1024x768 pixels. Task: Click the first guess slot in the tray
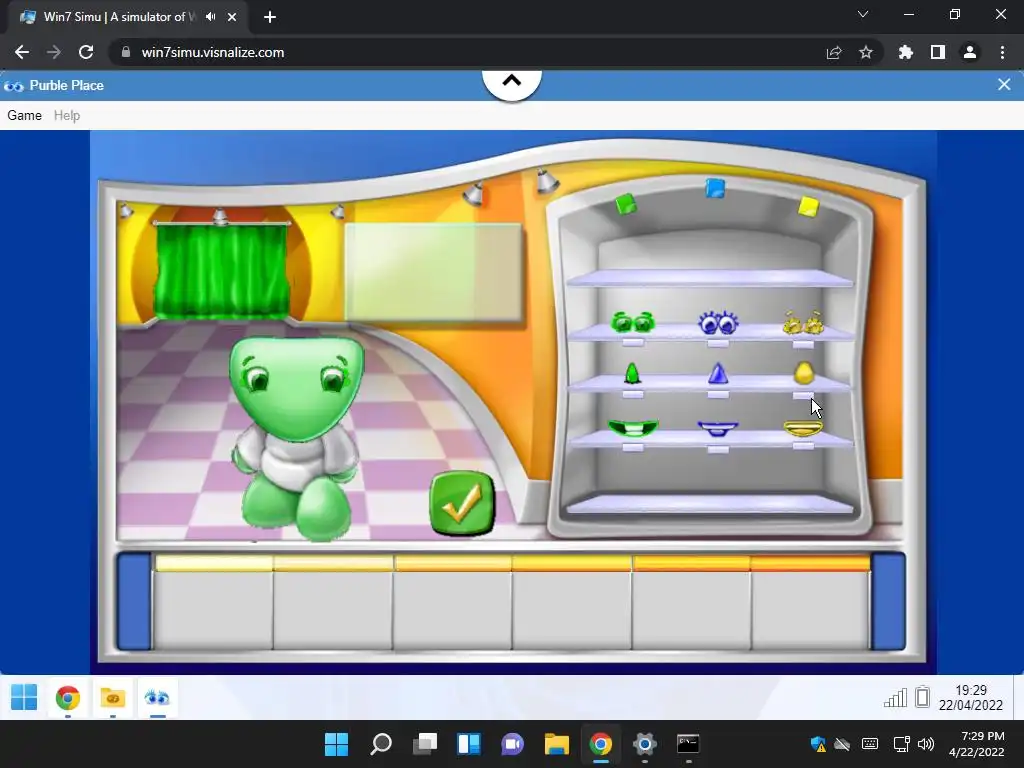(x=213, y=601)
